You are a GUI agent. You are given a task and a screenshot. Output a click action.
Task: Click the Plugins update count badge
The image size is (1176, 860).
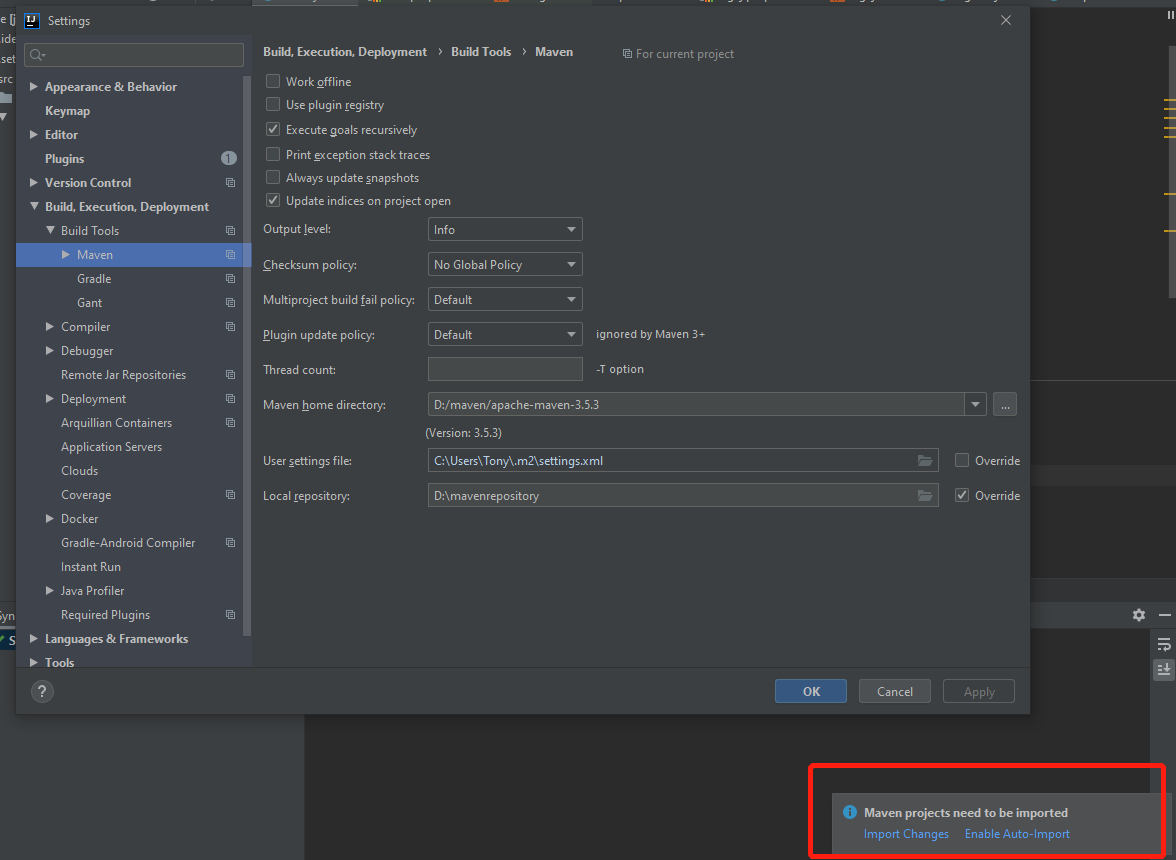[x=229, y=158]
